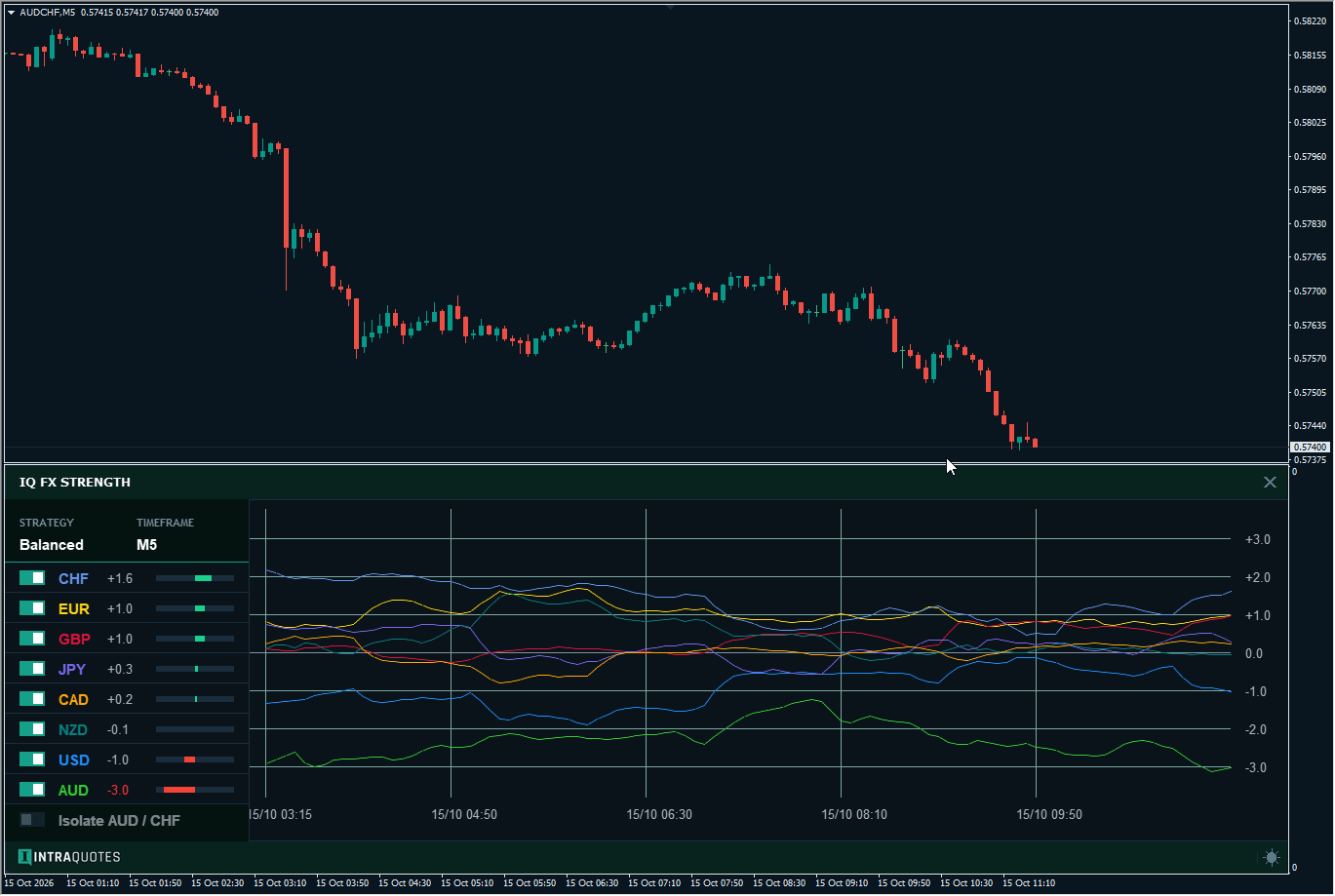Click the sun theme icon in the panel footer
Screen dimensions: 1335x896
tap(1272, 857)
